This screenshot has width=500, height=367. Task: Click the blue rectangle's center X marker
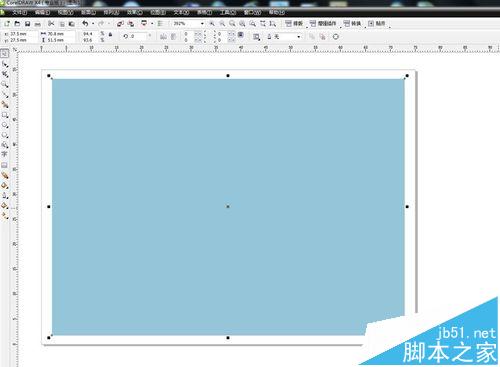coord(228,207)
